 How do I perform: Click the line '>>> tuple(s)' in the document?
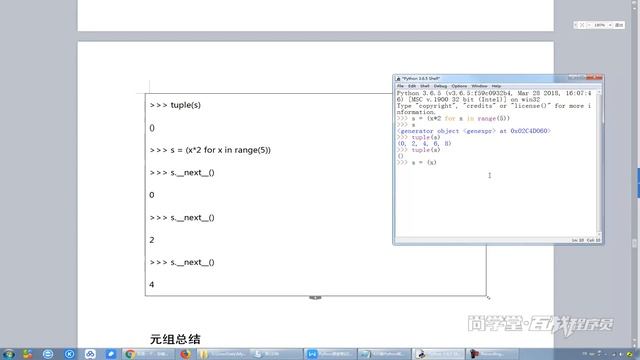tap(175, 105)
